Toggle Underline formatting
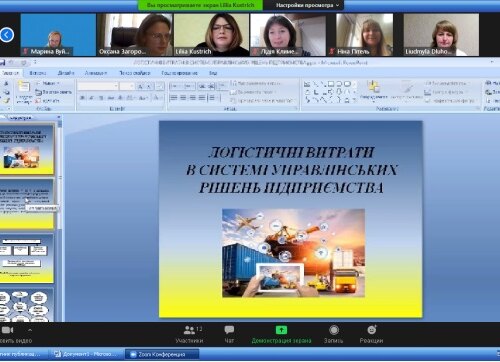Image resolution: width=500 pixels, height=362 pixels. (x=101, y=98)
